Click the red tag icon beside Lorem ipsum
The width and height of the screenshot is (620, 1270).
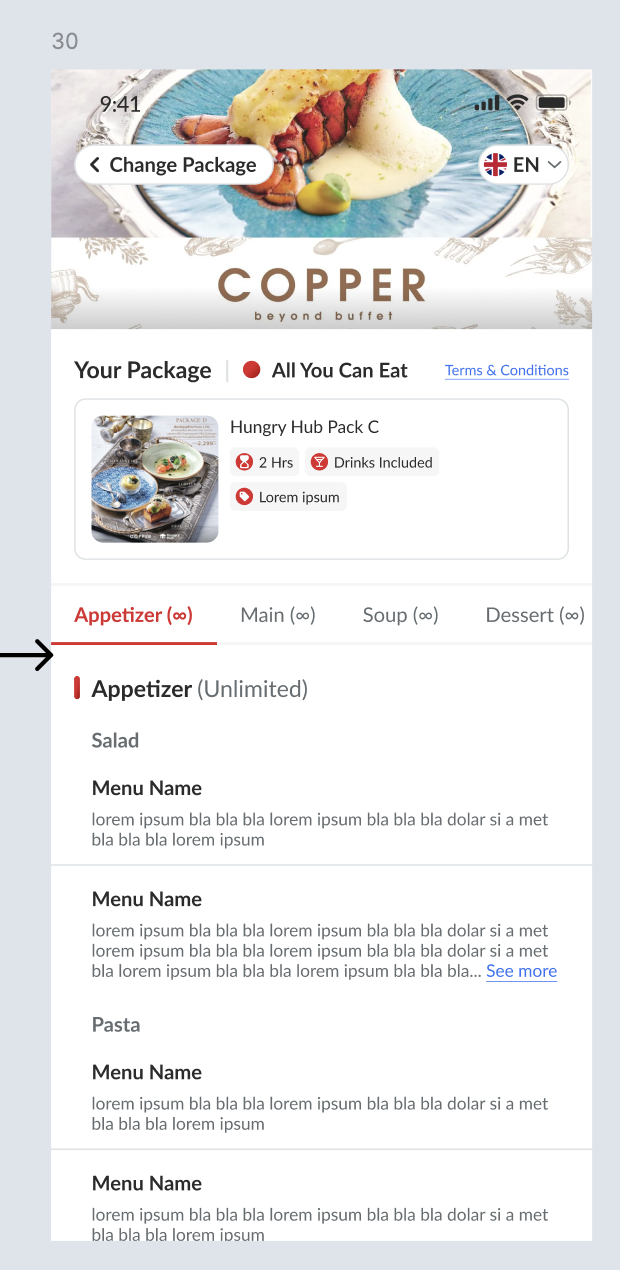pyautogui.click(x=244, y=497)
